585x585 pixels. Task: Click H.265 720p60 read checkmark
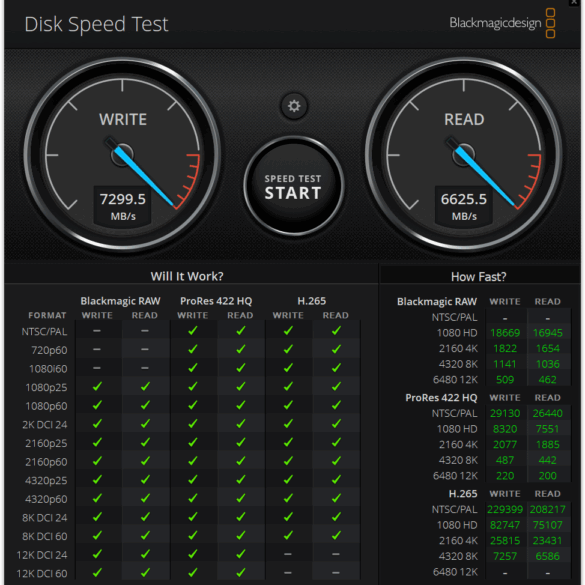pyautogui.click(x=336, y=349)
